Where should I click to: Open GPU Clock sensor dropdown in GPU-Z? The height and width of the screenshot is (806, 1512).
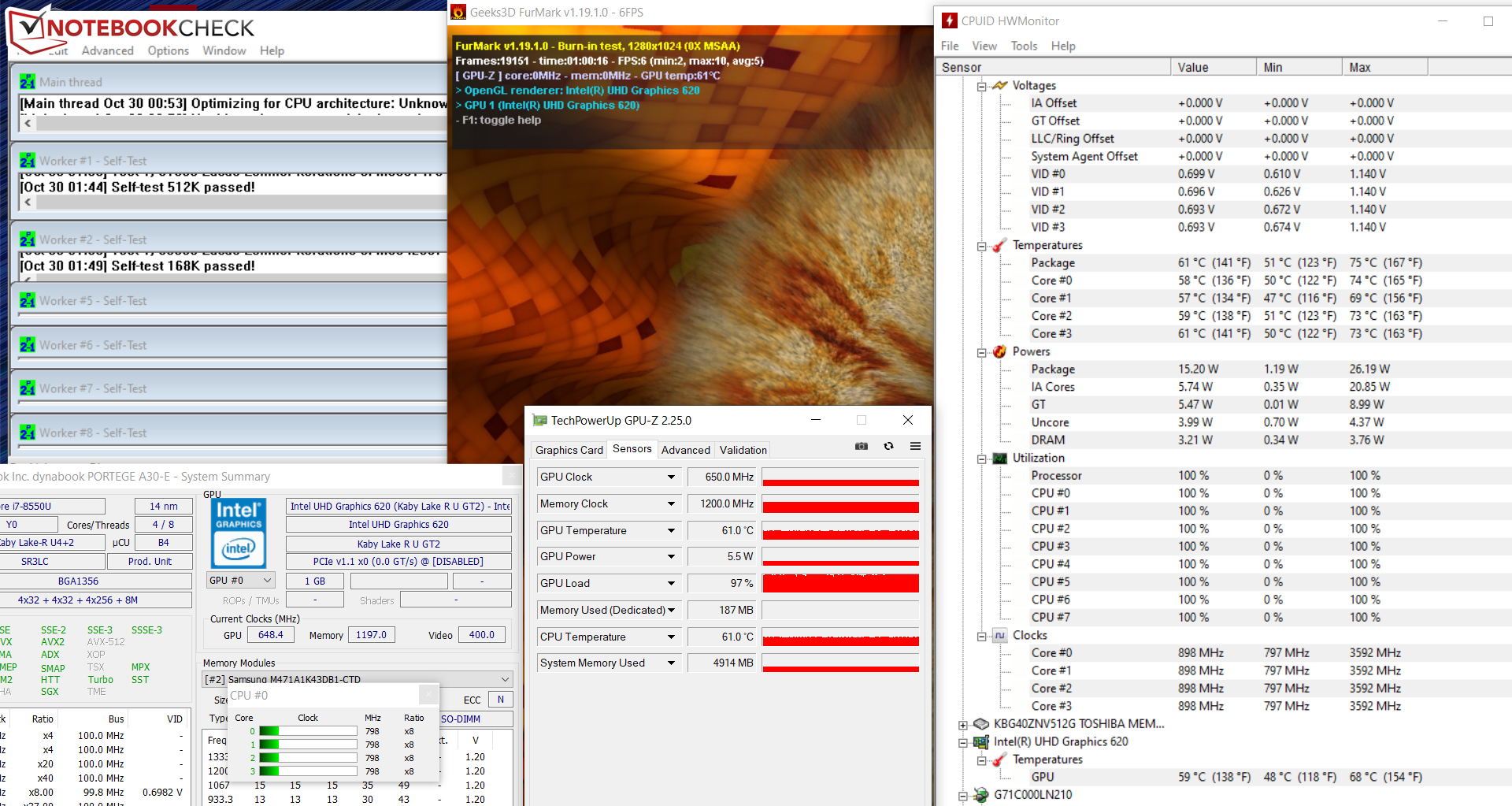671,477
